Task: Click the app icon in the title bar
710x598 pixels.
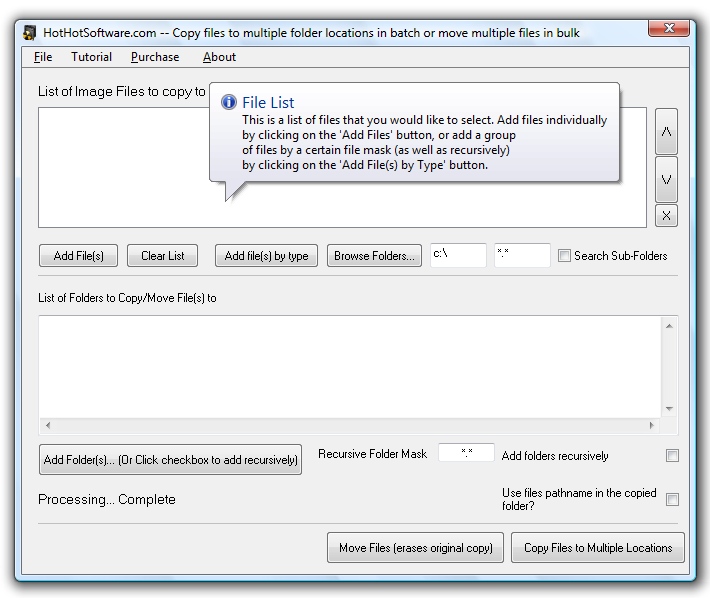Action: [29, 33]
